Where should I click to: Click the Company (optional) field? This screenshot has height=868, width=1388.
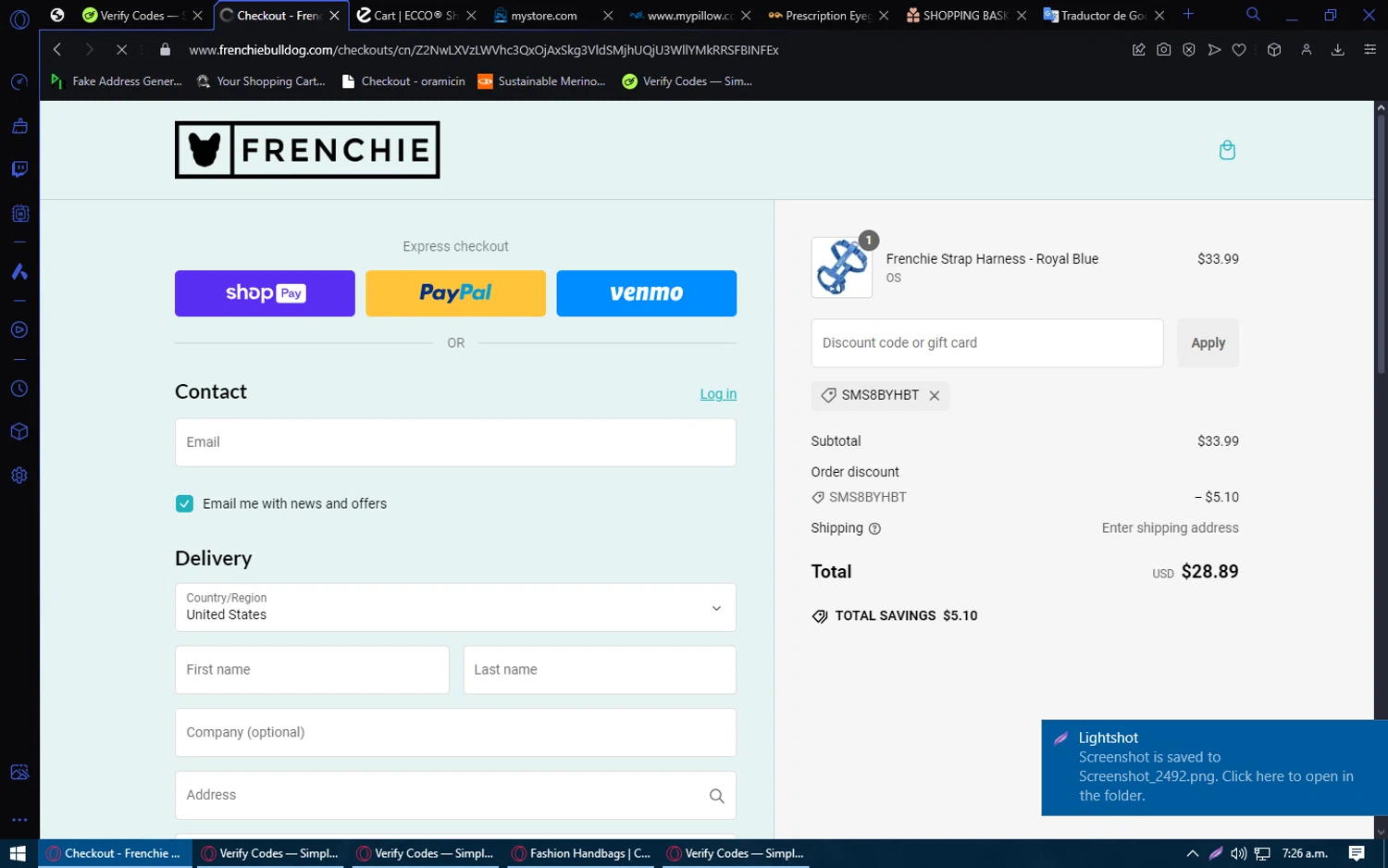(455, 733)
